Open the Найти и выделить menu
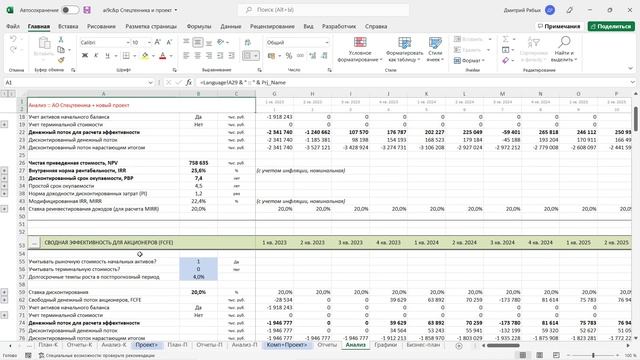 coord(564,49)
